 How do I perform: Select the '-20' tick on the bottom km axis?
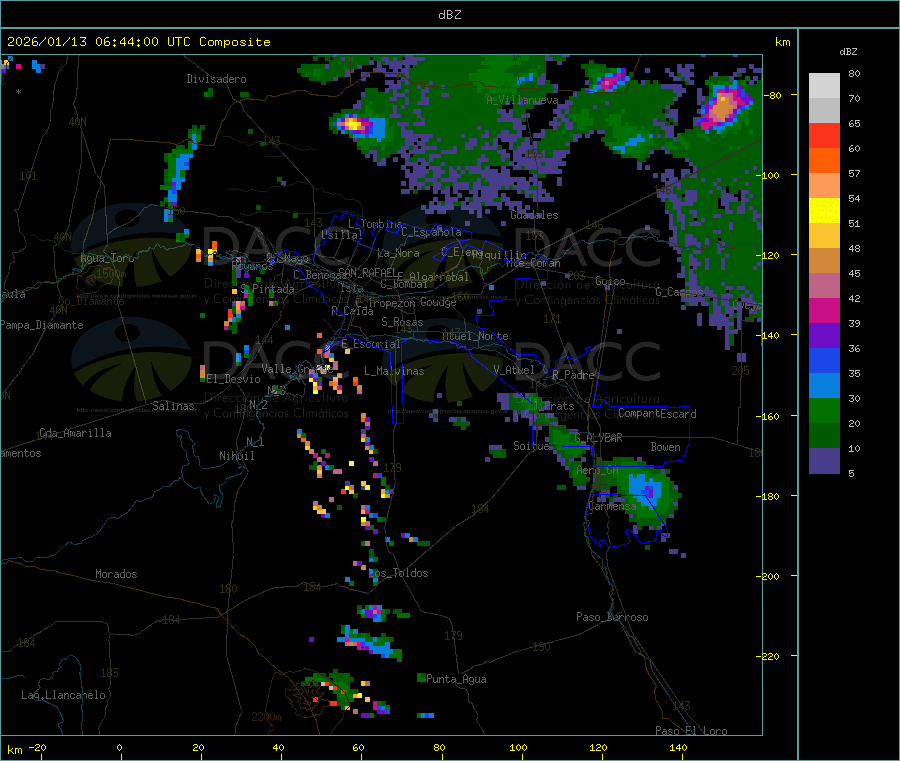37,747
